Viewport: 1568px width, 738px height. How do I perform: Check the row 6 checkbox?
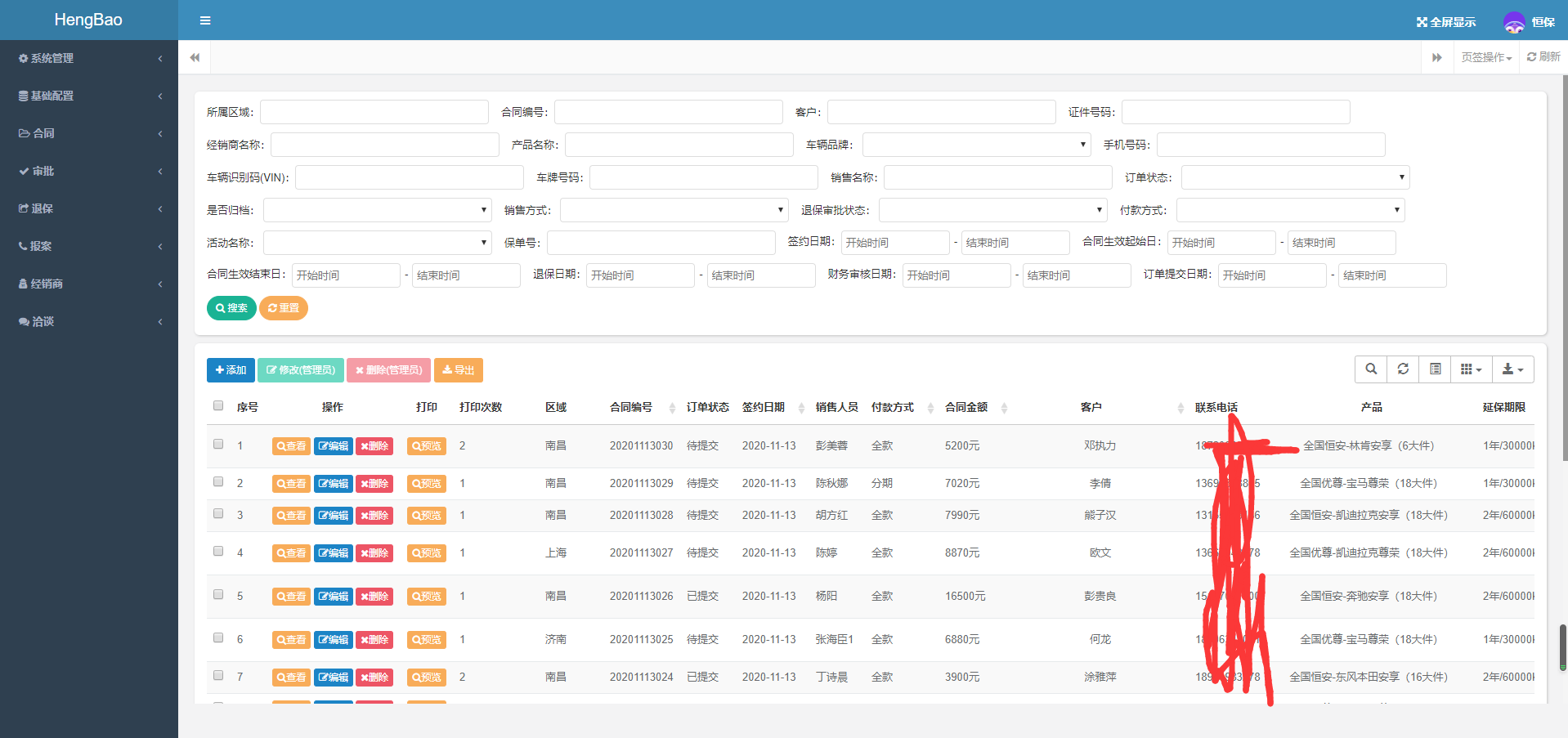[x=218, y=637]
